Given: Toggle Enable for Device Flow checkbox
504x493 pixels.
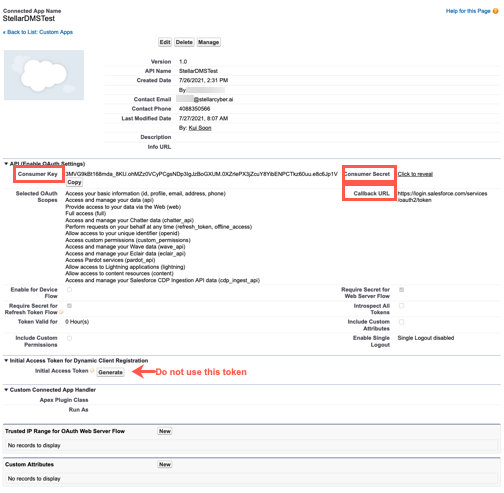Looking at the screenshot, I should pos(69,290).
